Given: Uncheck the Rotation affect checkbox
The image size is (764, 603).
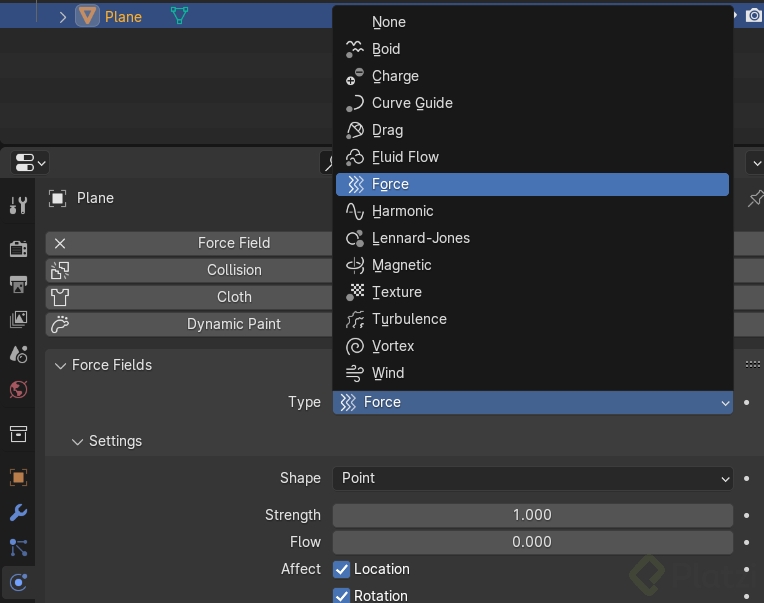Looking at the screenshot, I should click(x=342, y=596).
